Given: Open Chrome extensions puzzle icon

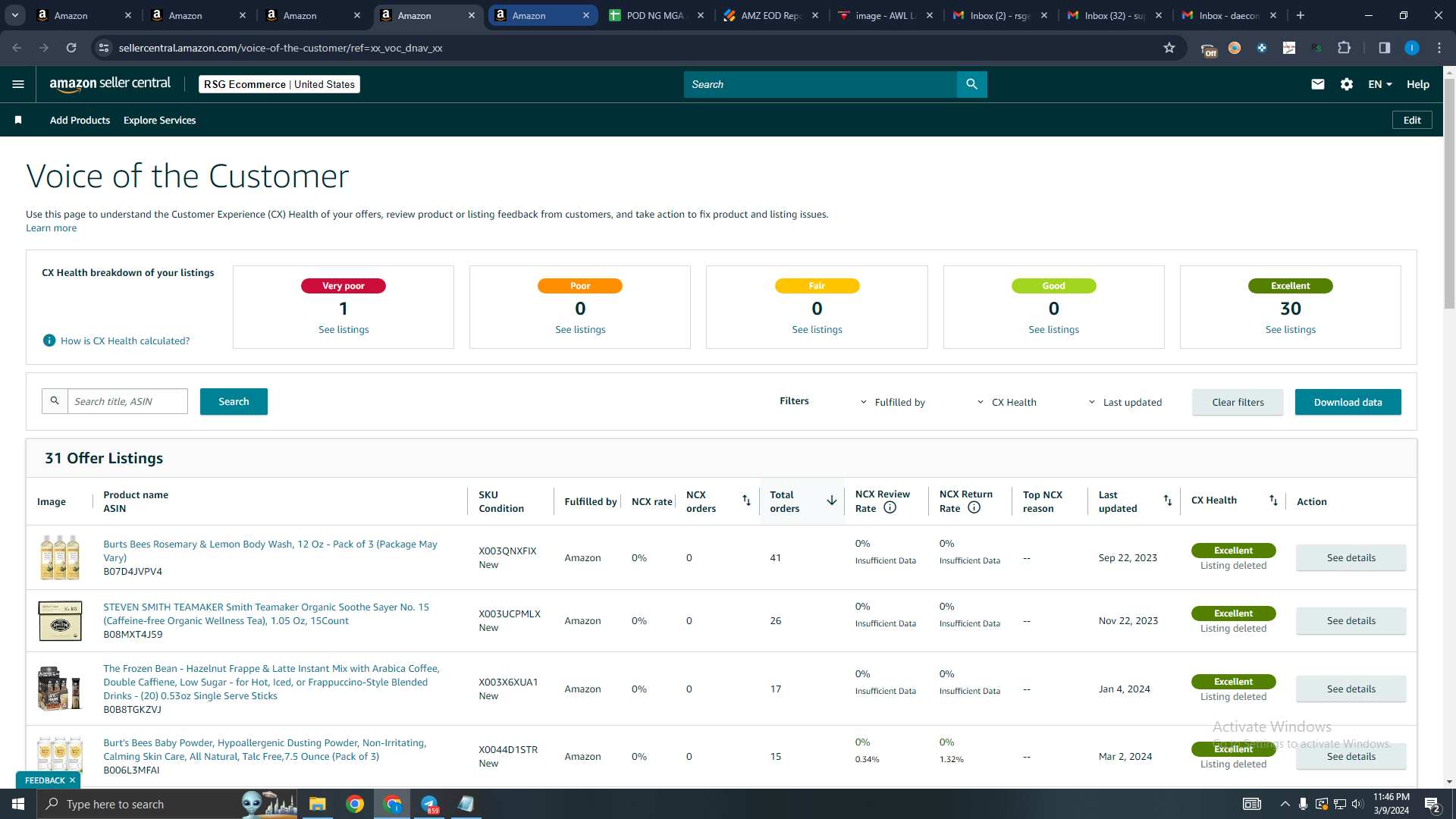Looking at the screenshot, I should pyautogui.click(x=1344, y=48).
